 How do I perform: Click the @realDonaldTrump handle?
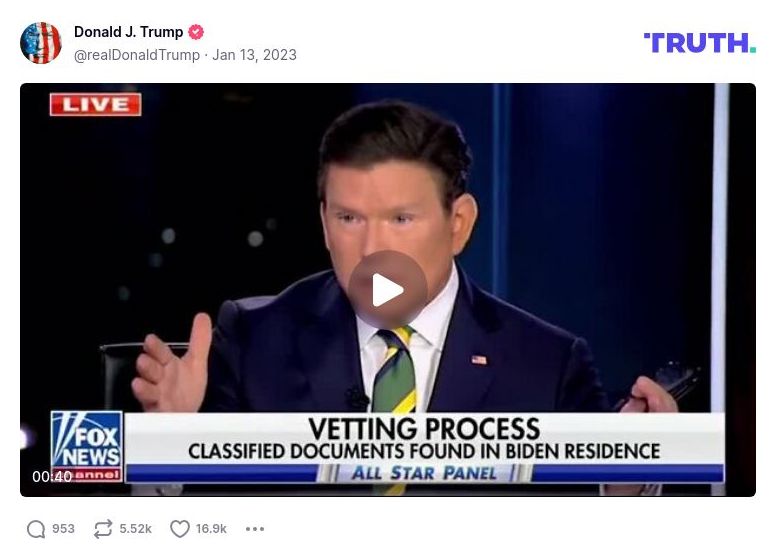tap(137, 55)
